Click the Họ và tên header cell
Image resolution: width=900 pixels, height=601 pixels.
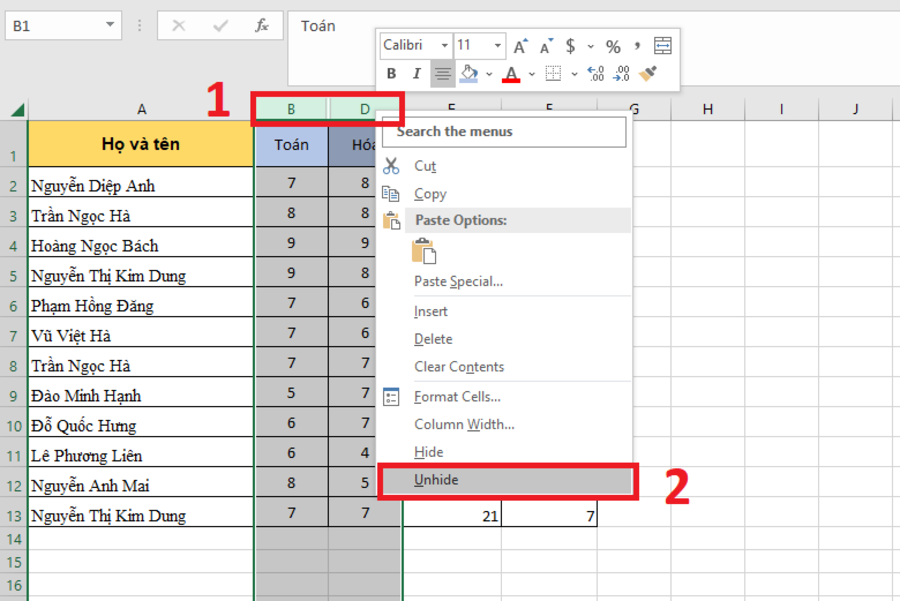141,144
